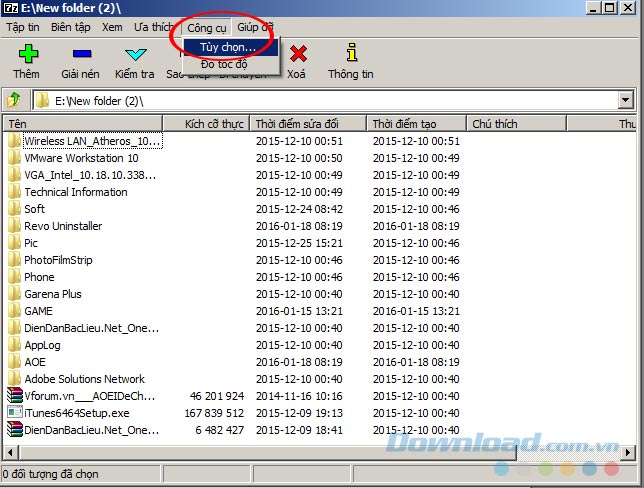Click the Vforum.vn archive file icon

(x=14, y=395)
